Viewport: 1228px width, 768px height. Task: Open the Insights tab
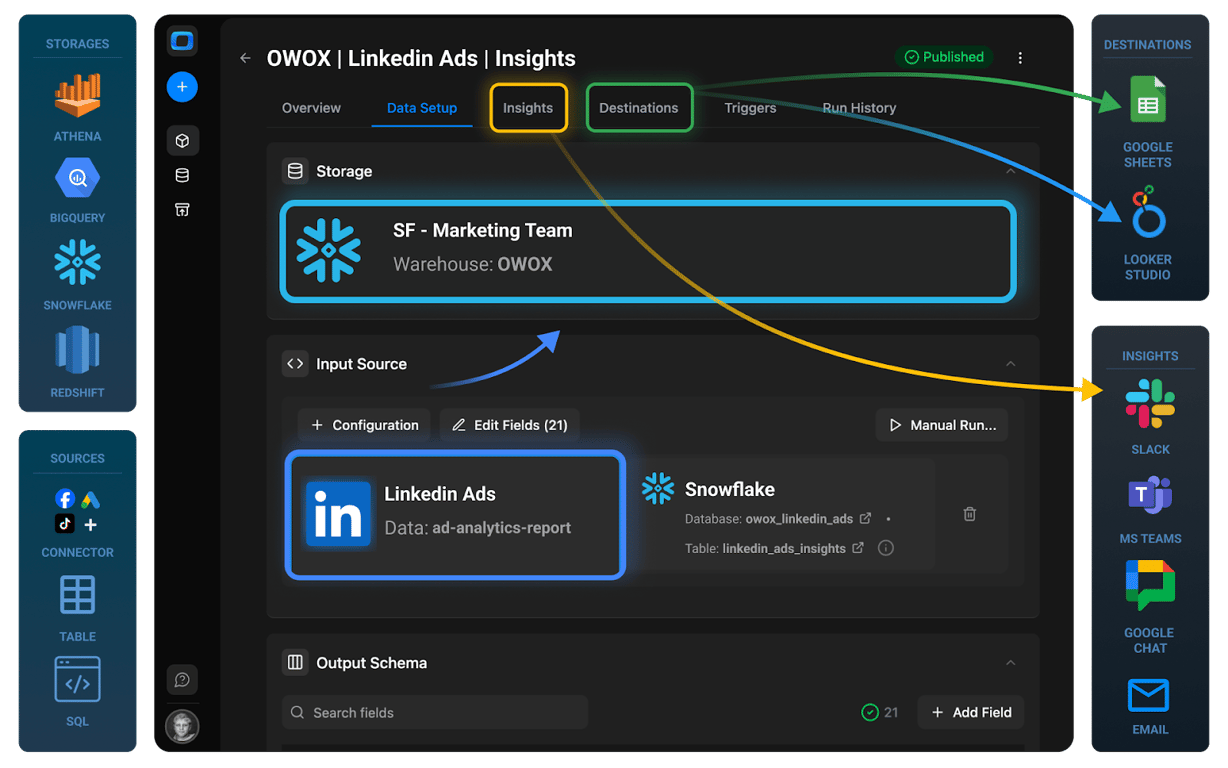528,108
